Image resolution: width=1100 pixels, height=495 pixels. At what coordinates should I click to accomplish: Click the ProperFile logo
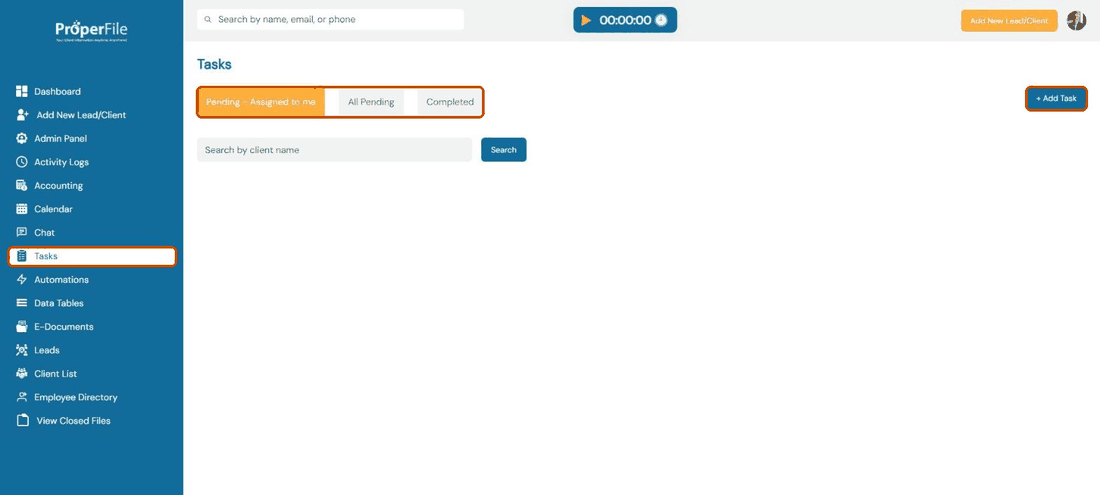click(92, 30)
